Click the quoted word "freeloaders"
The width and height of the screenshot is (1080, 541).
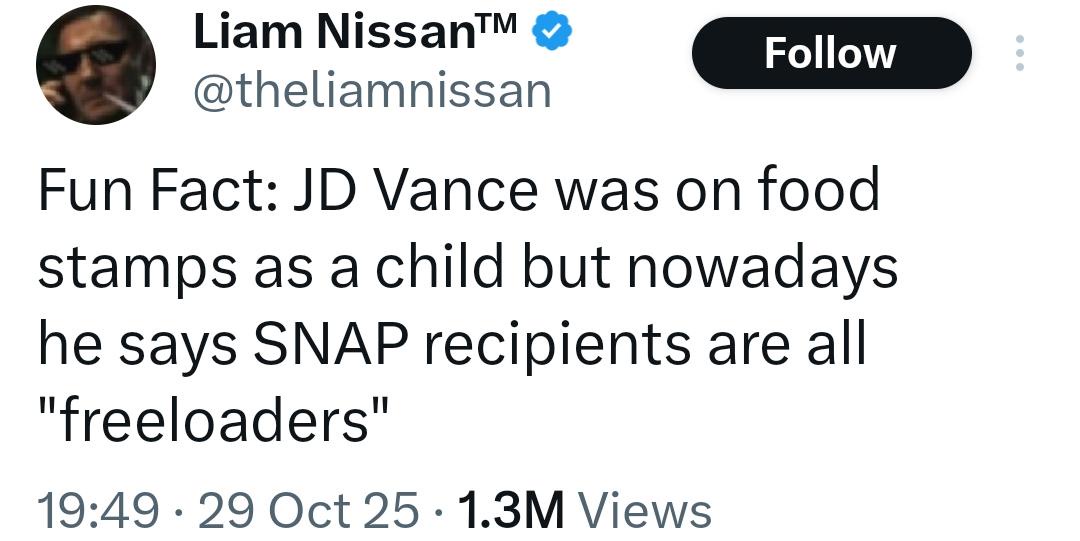click(213, 422)
